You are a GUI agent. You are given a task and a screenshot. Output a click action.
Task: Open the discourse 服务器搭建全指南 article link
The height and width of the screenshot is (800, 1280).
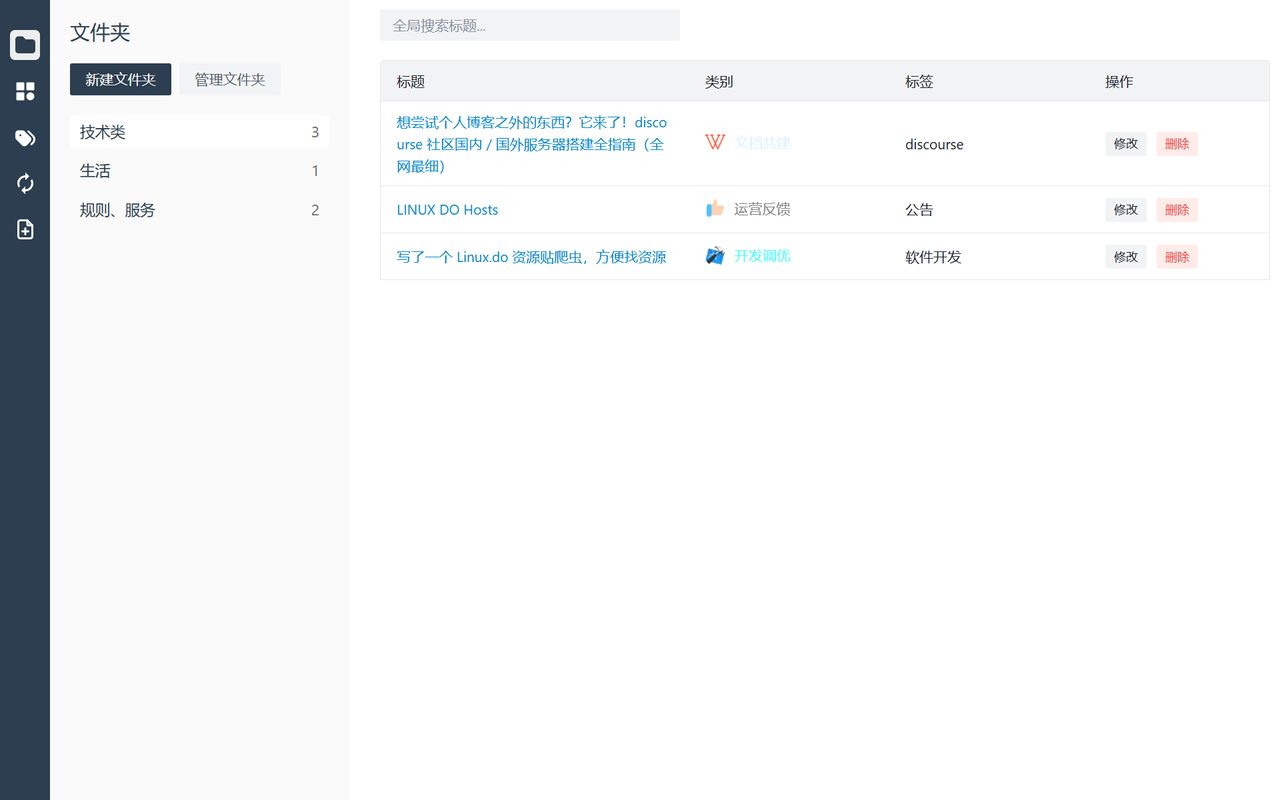pyautogui.click(x=531, y=143)
